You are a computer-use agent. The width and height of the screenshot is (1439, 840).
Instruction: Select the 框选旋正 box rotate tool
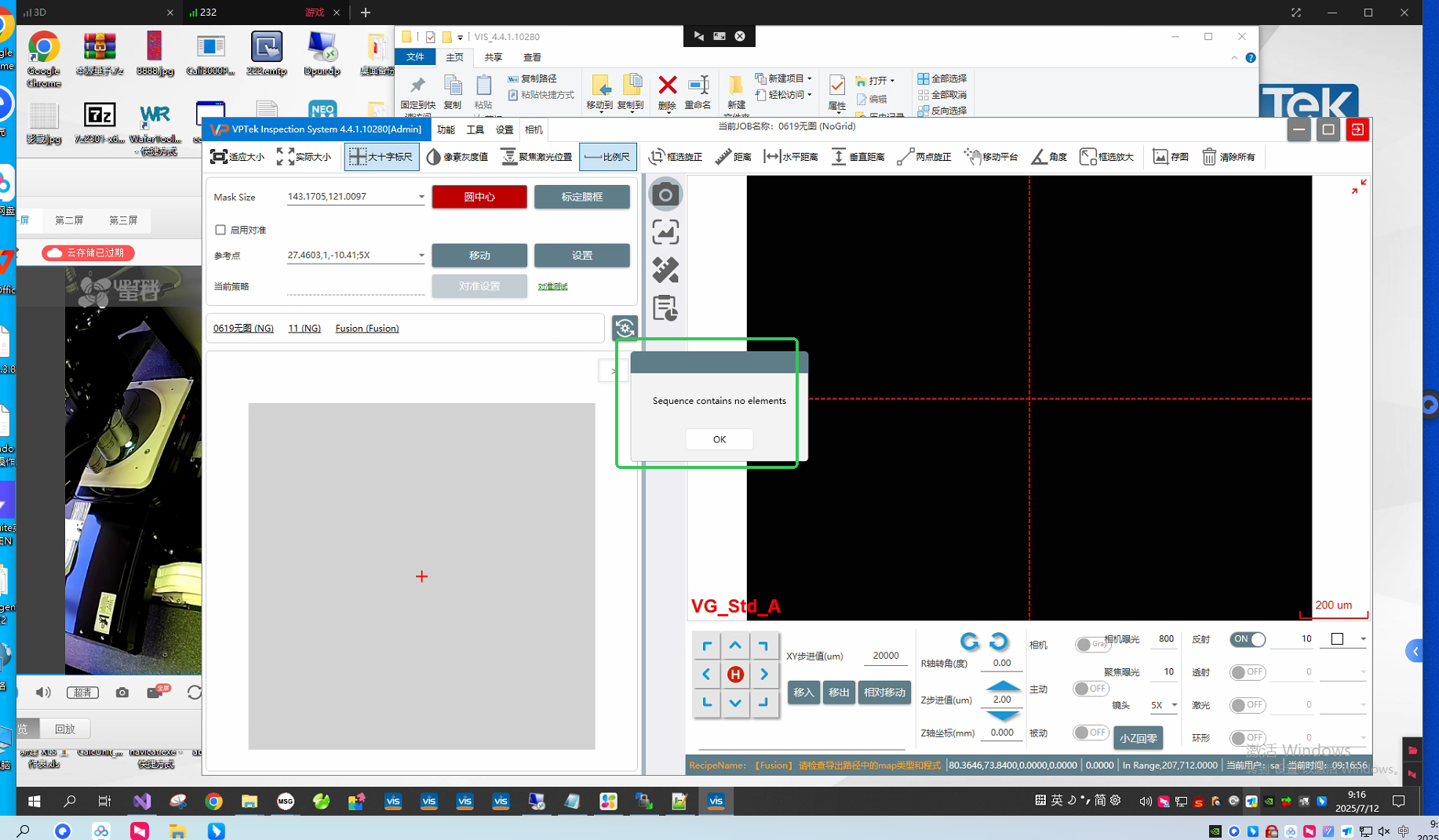coord(676,157)
